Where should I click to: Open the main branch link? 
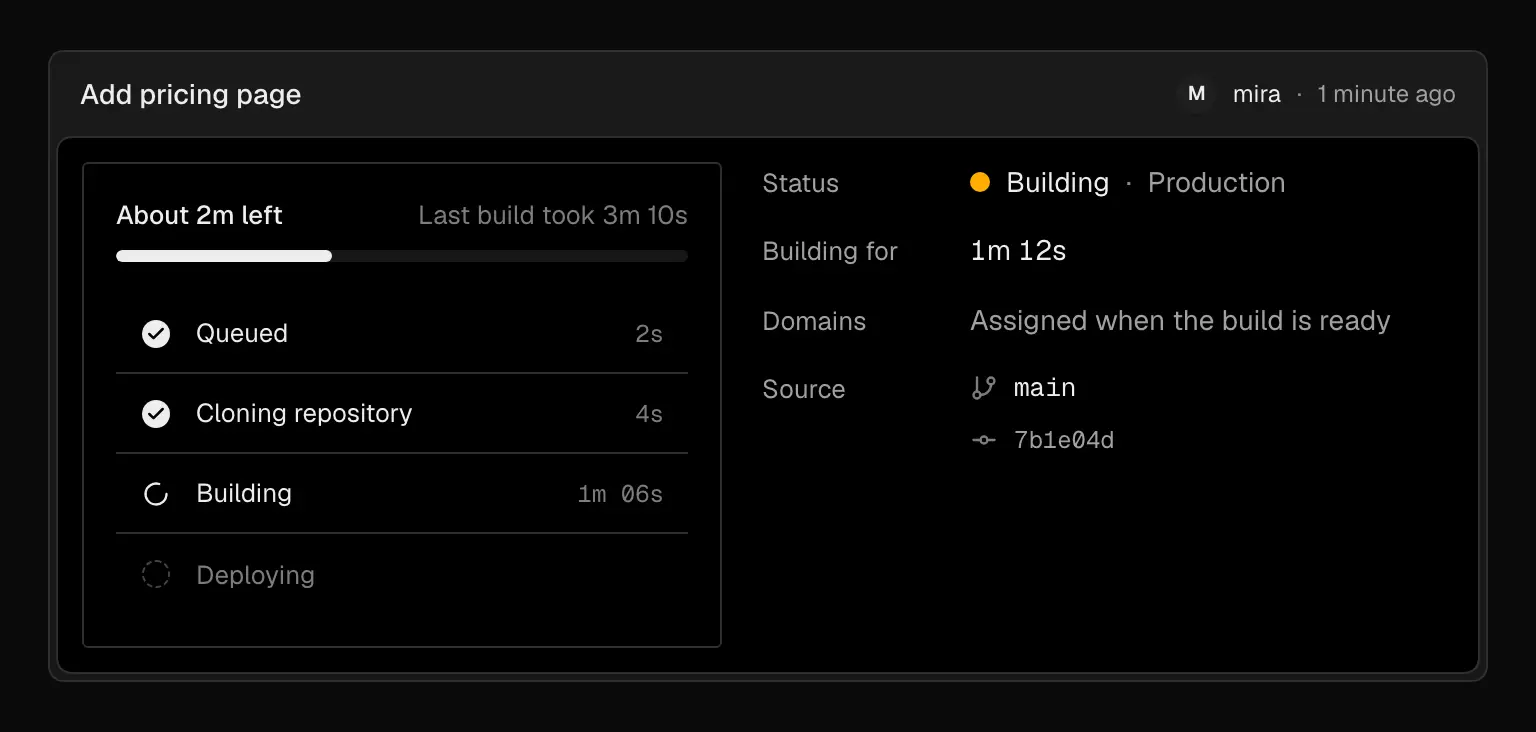[1044, 388]
